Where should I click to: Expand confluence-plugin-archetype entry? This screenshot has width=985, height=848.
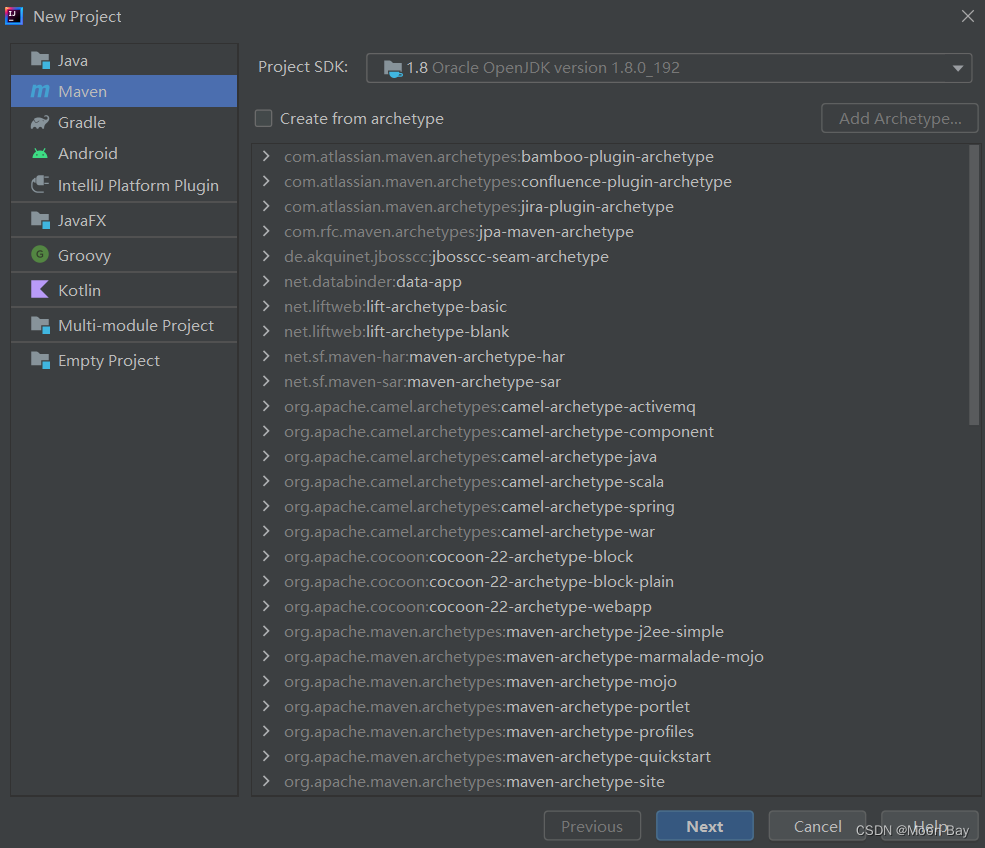pos(266,182)
